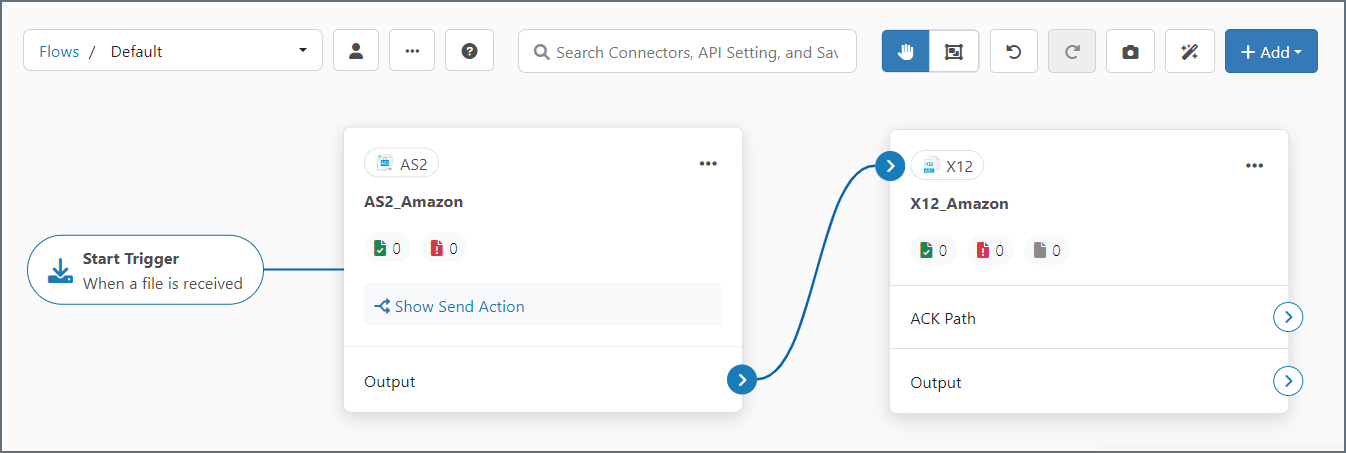Image resolution: width=1346 pixels, height=453 pixels.
Task: Open the AS2_Amazon three-dot menu
Action: [x=708, y=164]
